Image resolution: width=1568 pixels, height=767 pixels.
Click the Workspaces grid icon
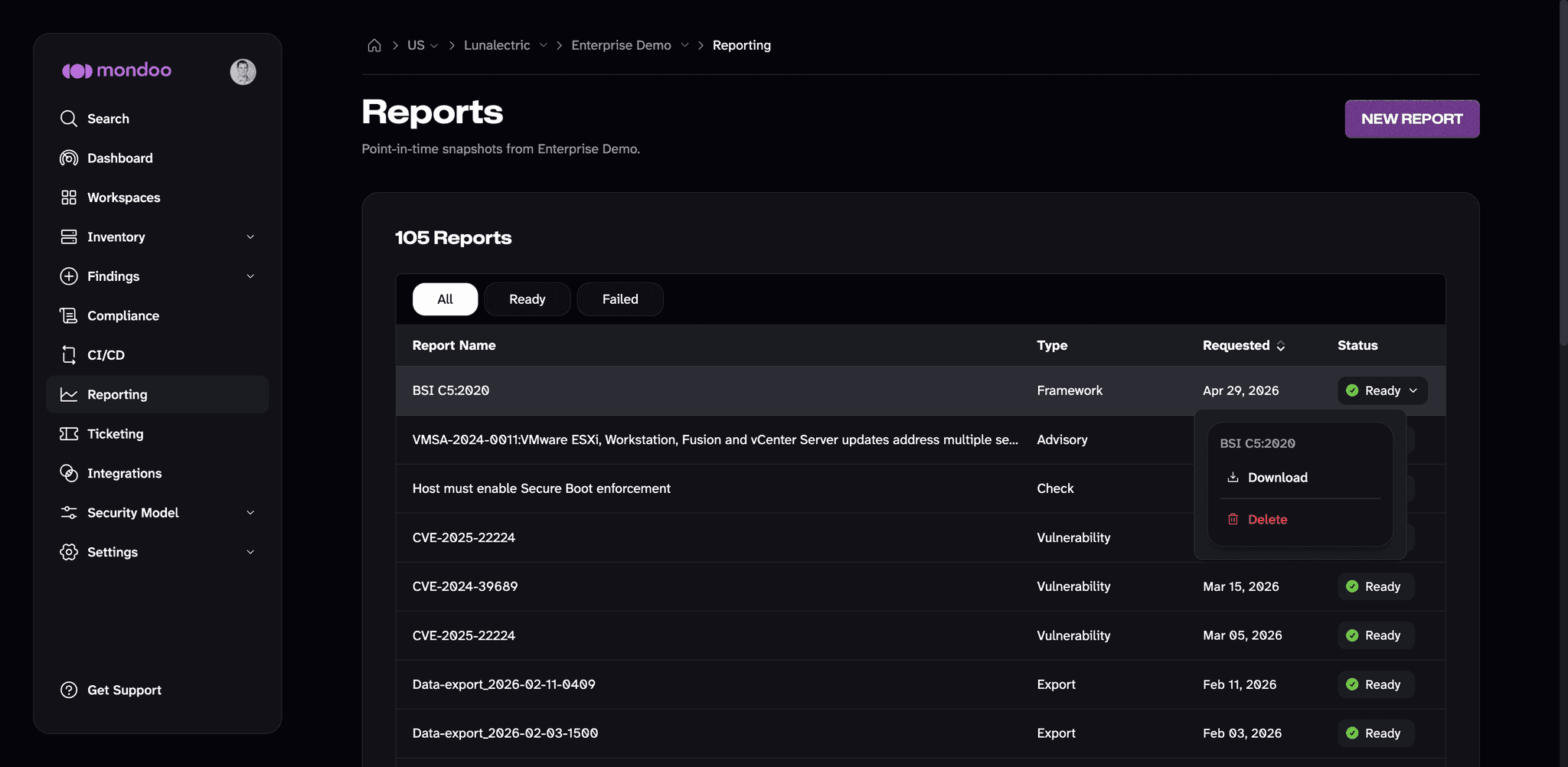click(x=69, y=197)
